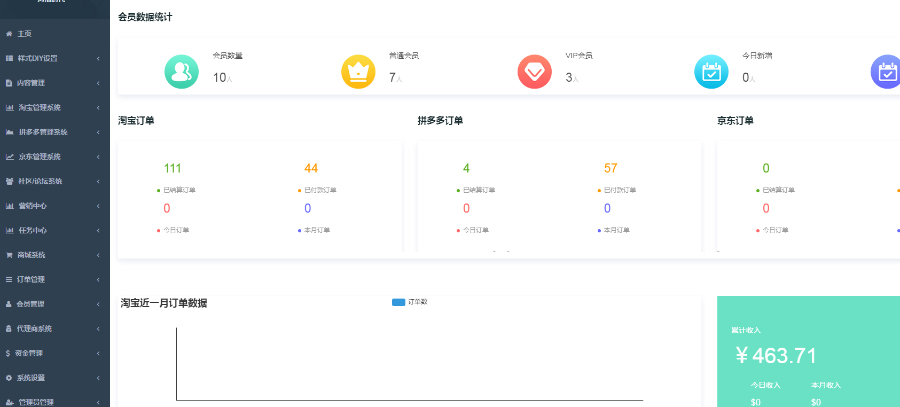Viewport: 900px width, 407px height.
Task: Click the member count value 10人
Action: pos(223,78)
